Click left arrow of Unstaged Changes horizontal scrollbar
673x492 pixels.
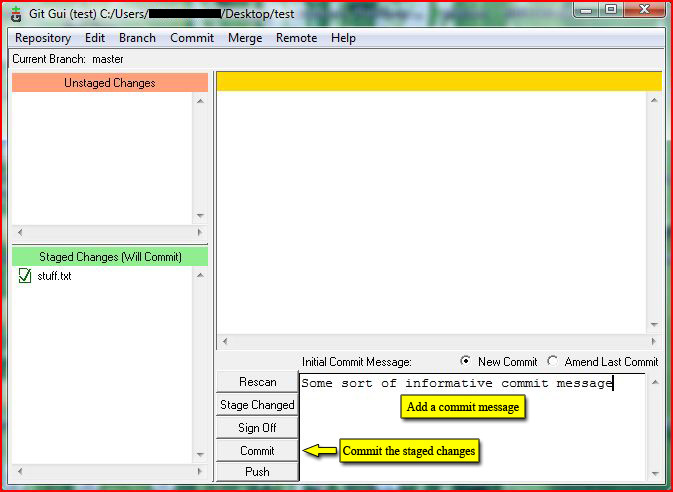[x=20, y=233]
